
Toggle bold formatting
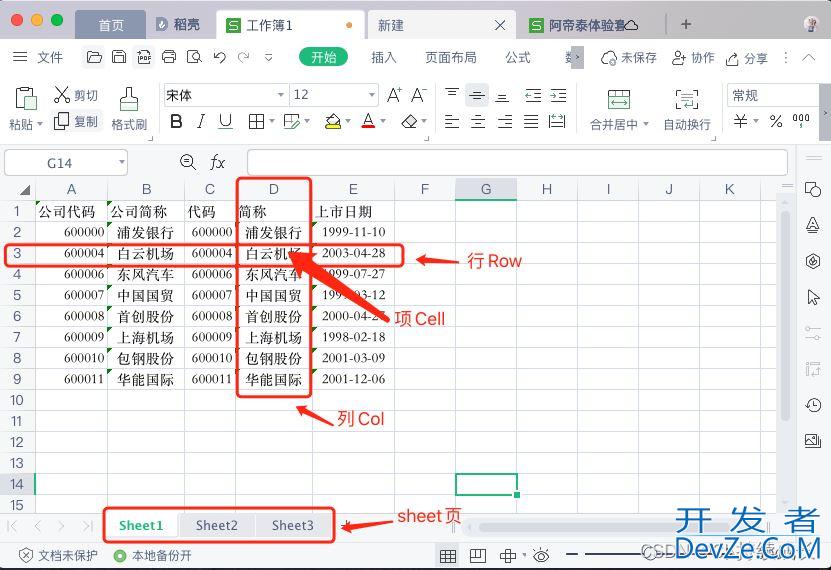[176, 121]
